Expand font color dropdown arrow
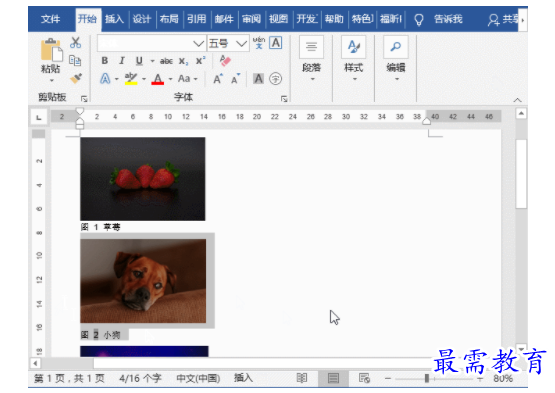This screenshot has height=393, width=555. coord(170,79)
